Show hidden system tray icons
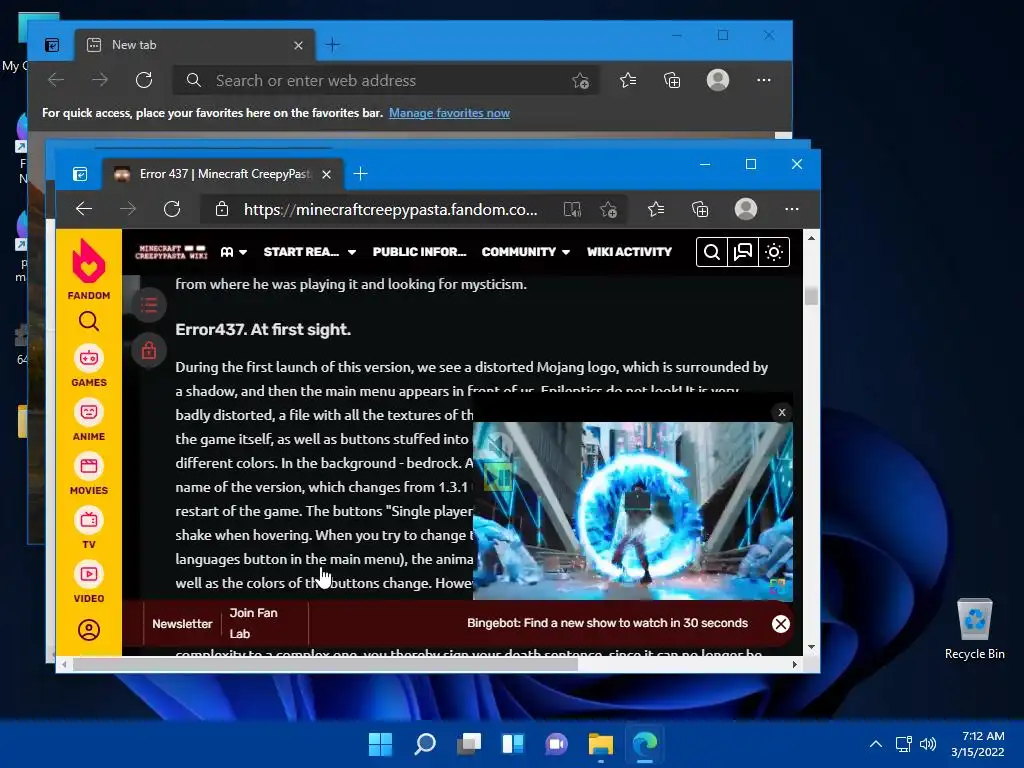The width and height of the screenshot is (1024, 768). coord(876,744)
